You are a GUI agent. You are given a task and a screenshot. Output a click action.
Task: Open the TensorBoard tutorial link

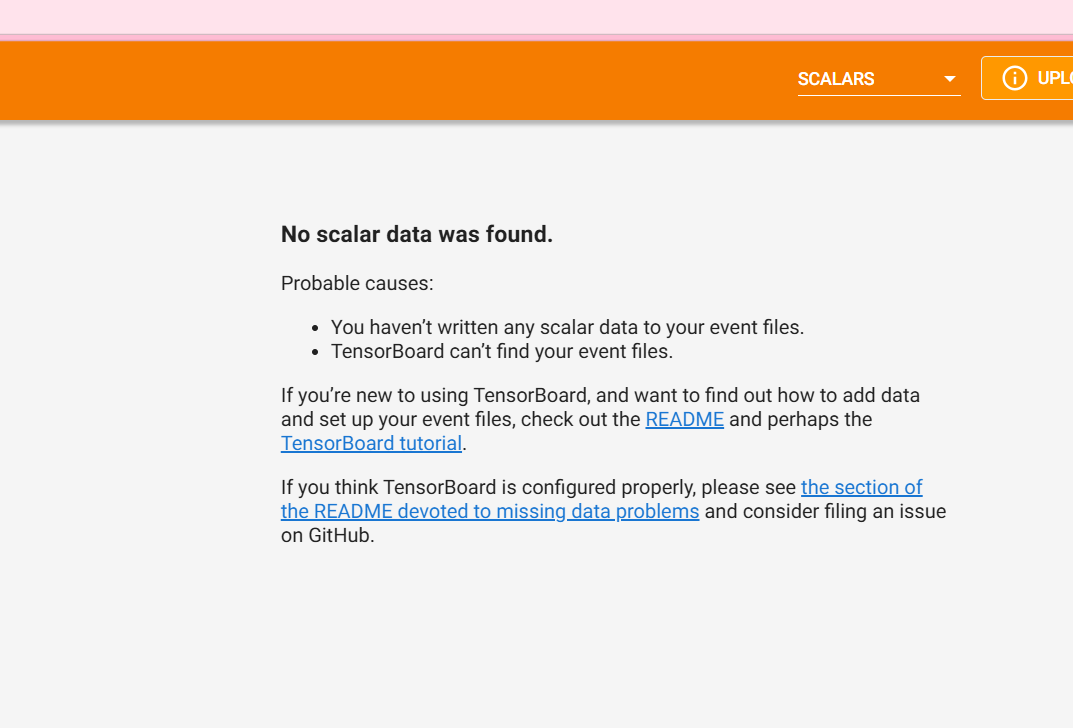click(372, 443)
